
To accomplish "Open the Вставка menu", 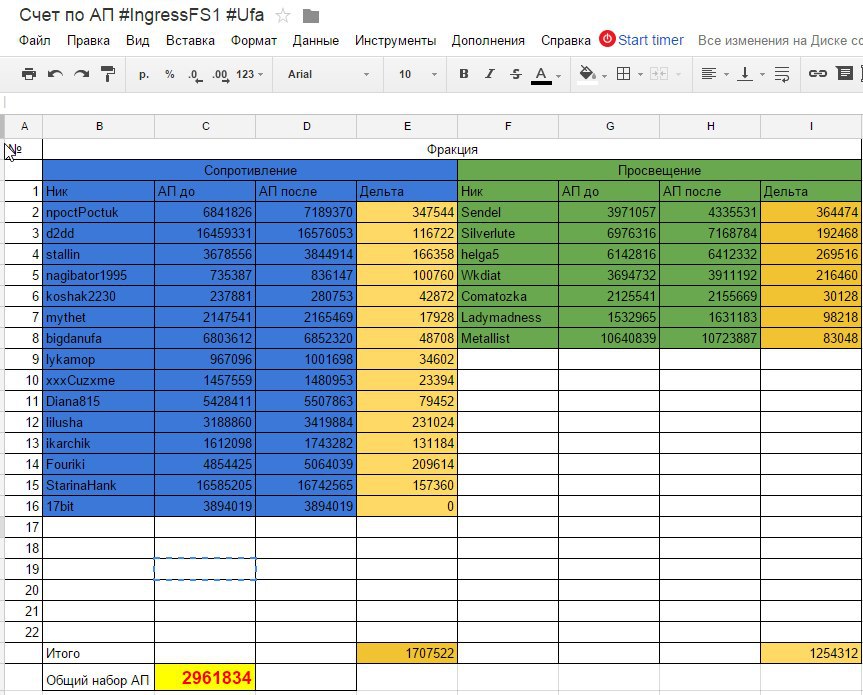I will [x=190, y=41].
